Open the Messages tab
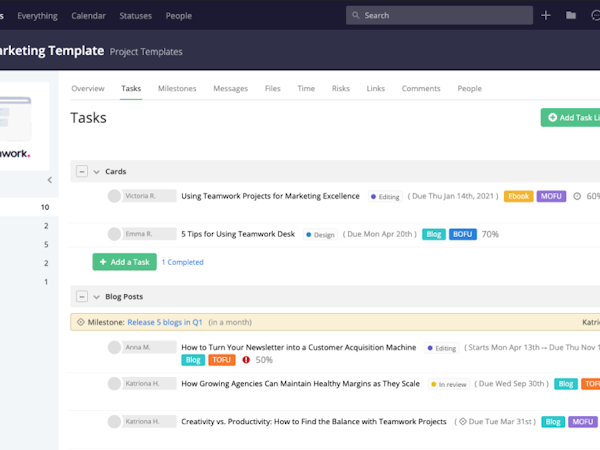Screen dimensions: 600x450 point(230,88)
